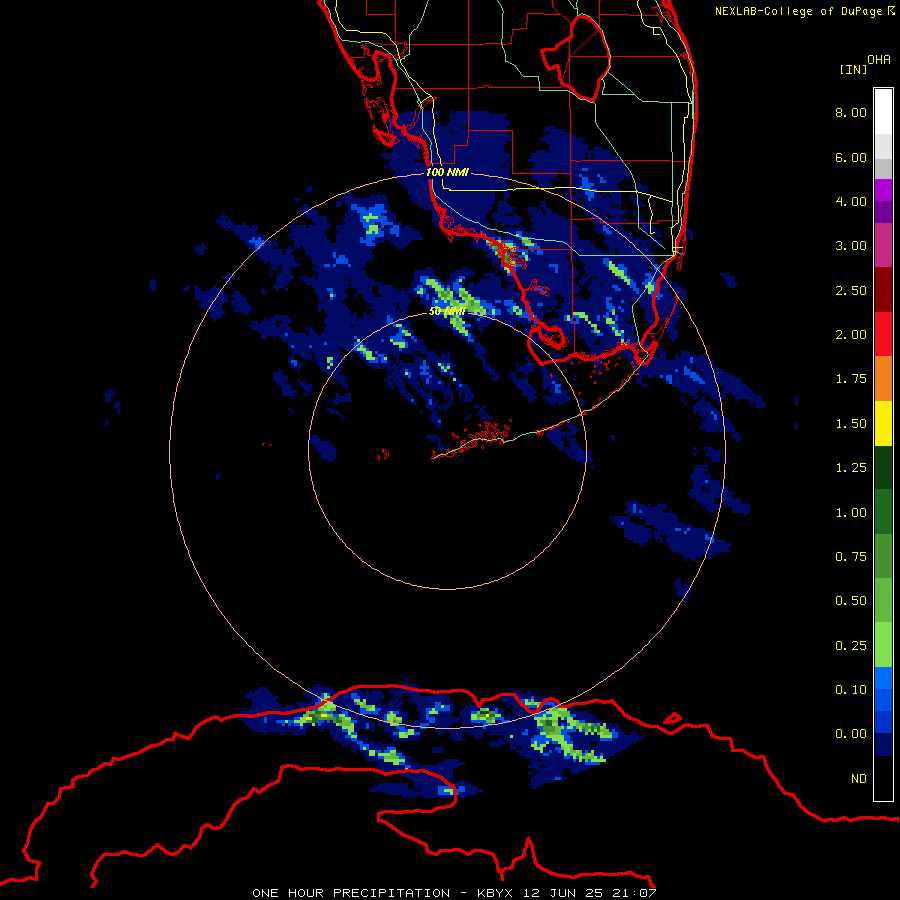Click the 0.75 legend value
The width and height of the screenshot is (900, 900).
click(851, 557)
